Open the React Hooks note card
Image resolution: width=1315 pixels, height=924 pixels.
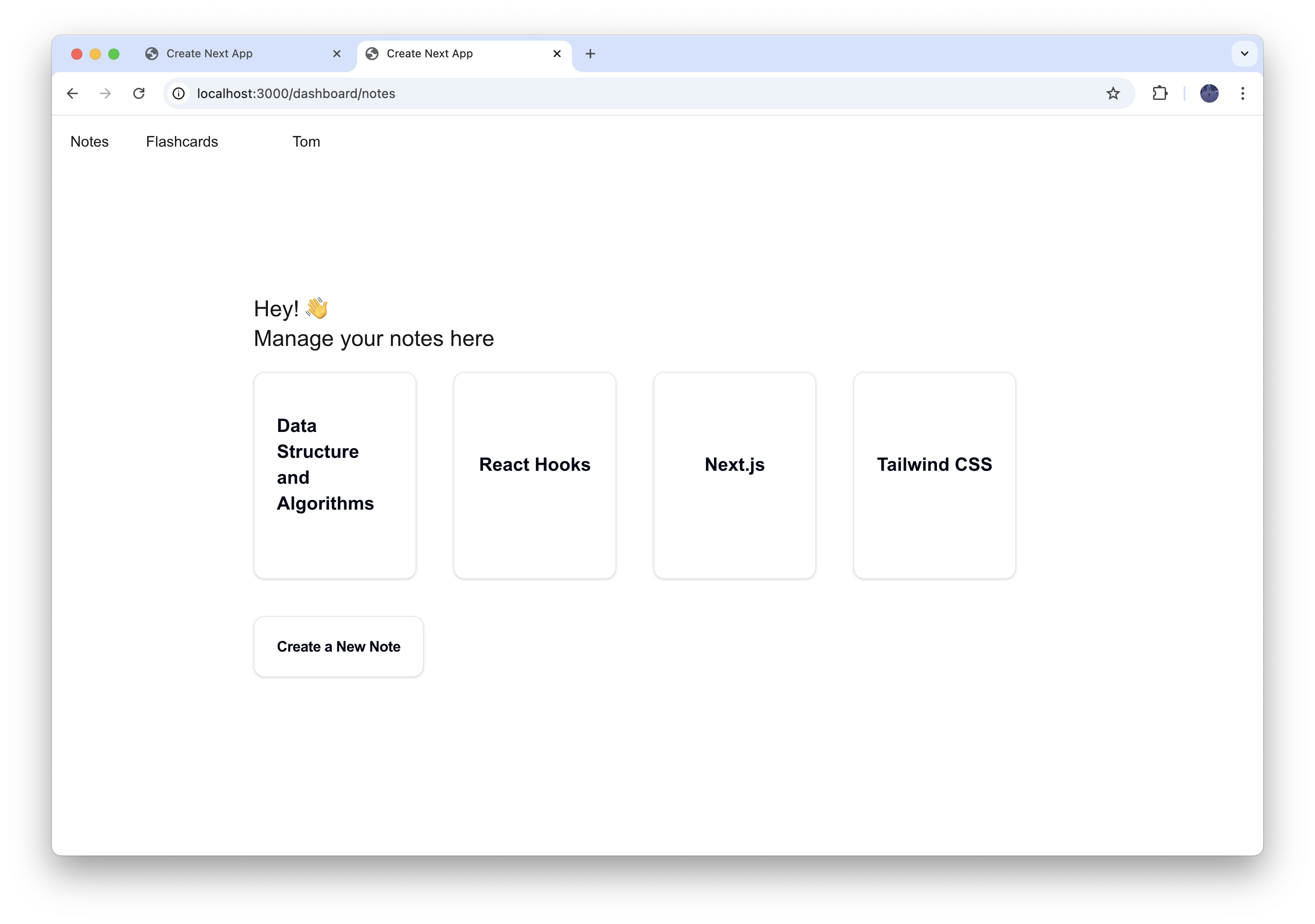click(x=534, y=475)
